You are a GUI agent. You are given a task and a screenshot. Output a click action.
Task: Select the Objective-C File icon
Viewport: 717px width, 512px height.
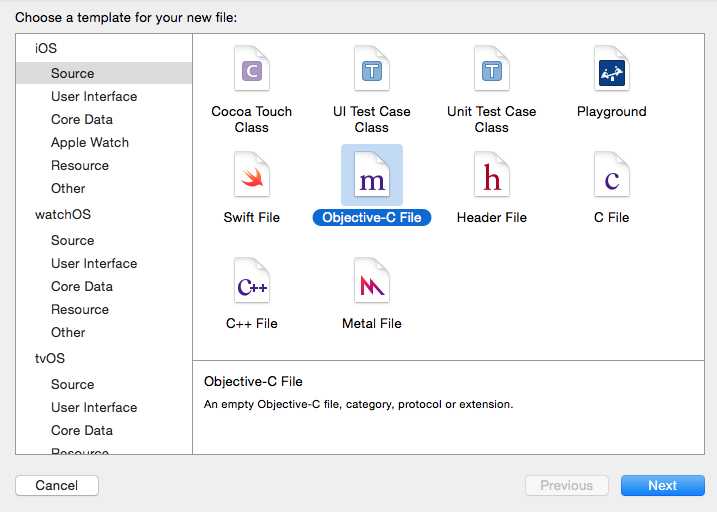(x=372, y=177)
